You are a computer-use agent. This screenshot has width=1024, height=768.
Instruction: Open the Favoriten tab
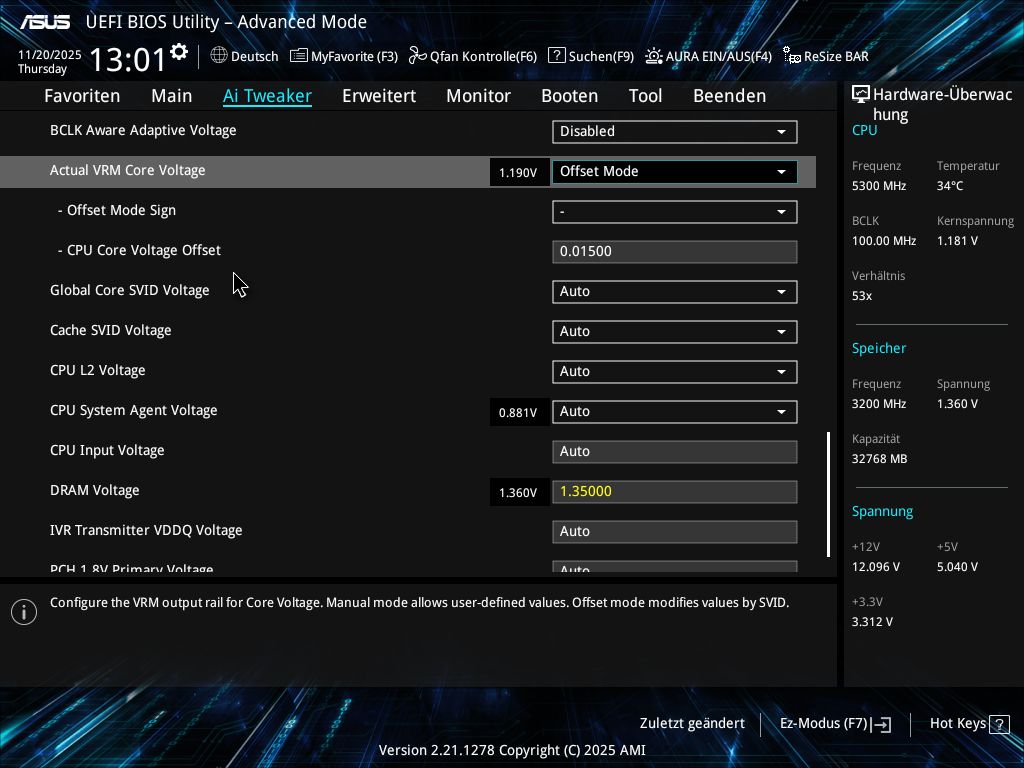[x=82, y=96]
